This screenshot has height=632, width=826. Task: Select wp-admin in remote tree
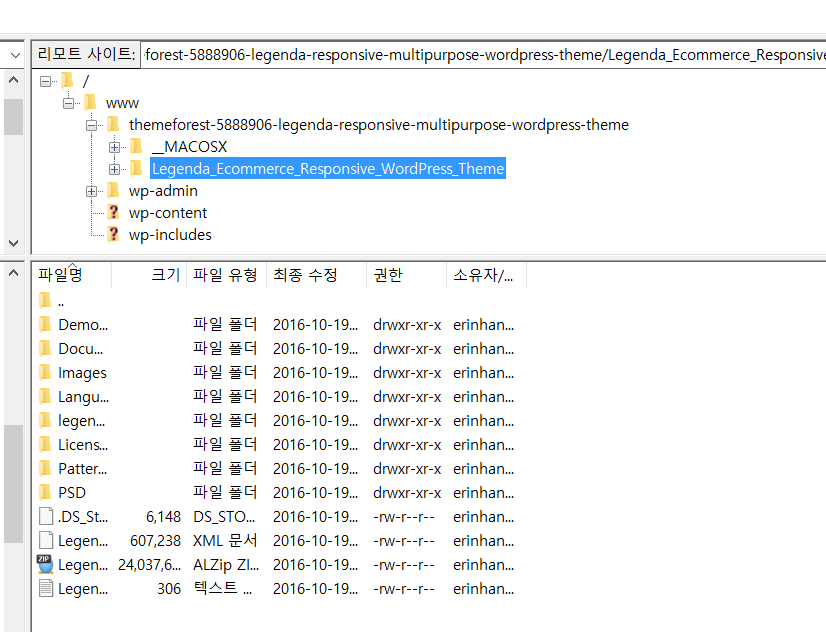[x=163, y=191]
